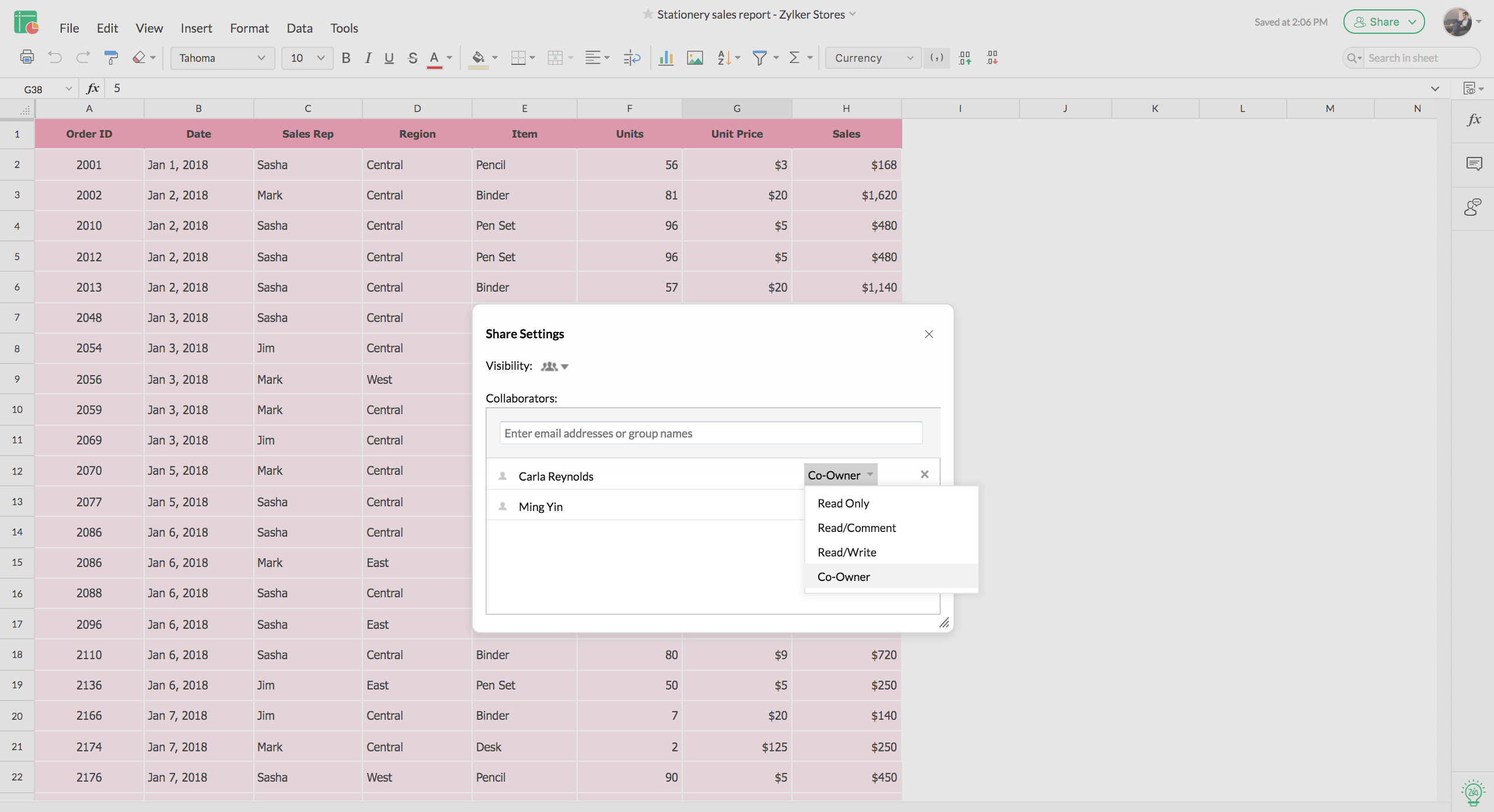Click the Sum/AutoSum function icon
This screenshot has height=812, width=1494.
click(x=794, y=57)
